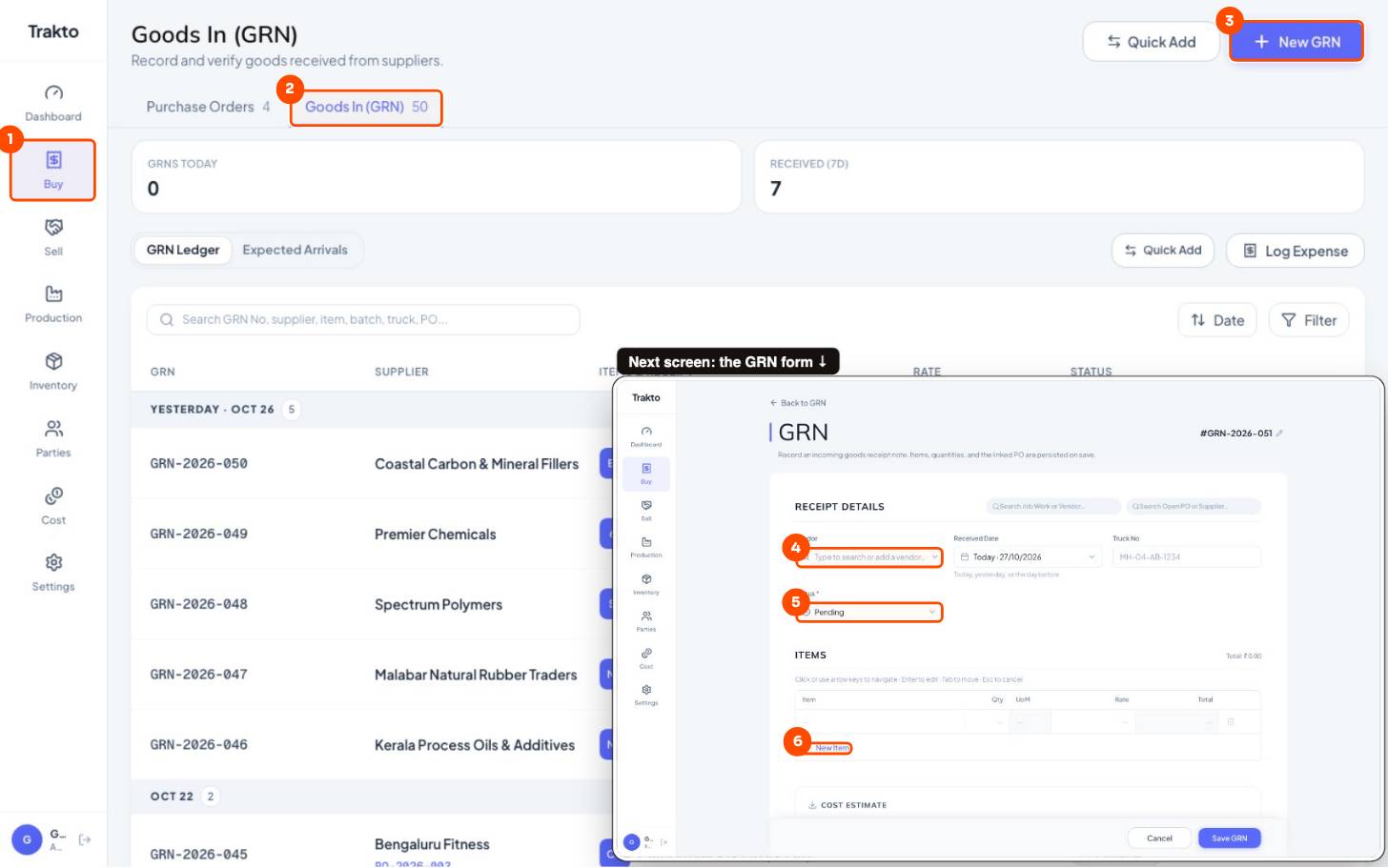1388x868 pixels.
Task: Open the Production factory icon
Action: (x=53, y=304)
